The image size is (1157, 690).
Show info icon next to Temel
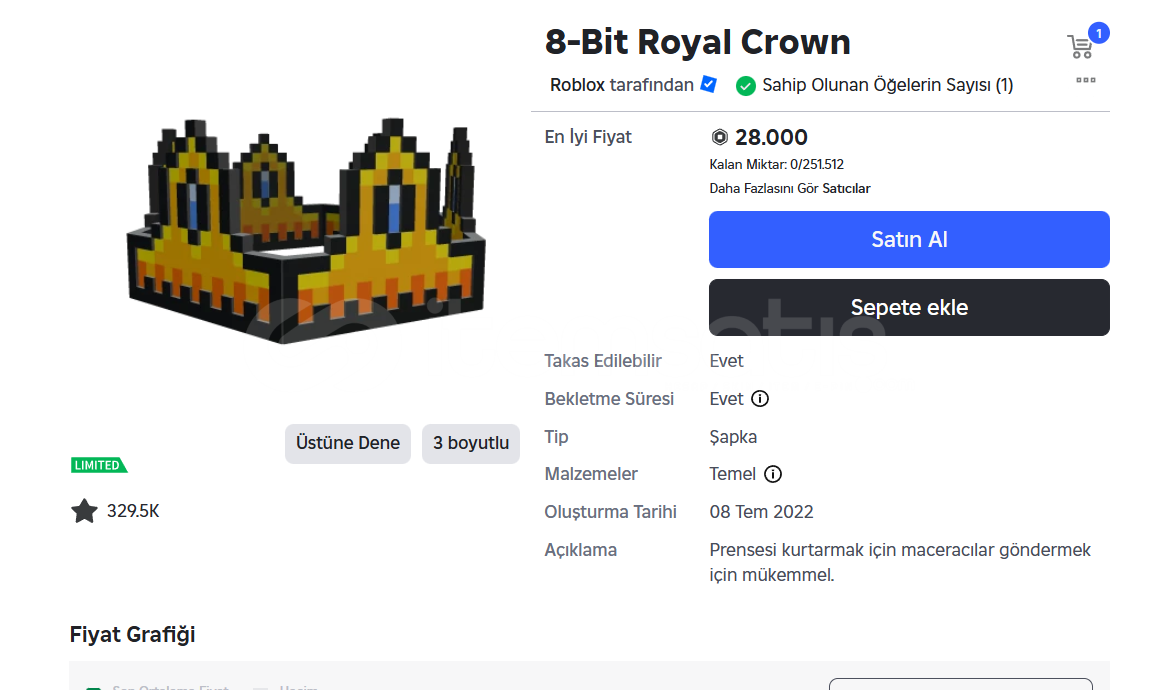773,474
